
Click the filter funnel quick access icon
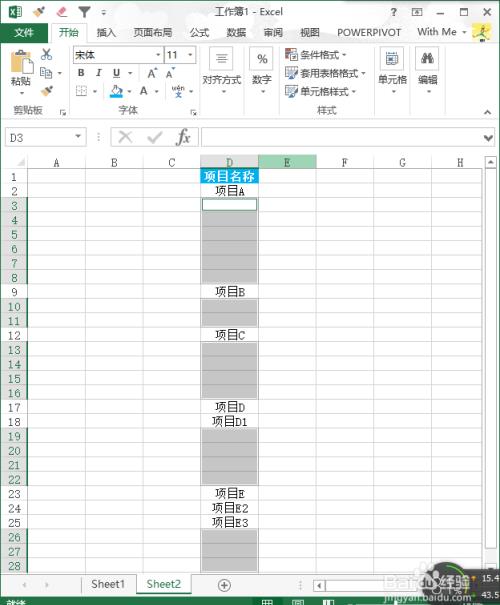(84, 12)
